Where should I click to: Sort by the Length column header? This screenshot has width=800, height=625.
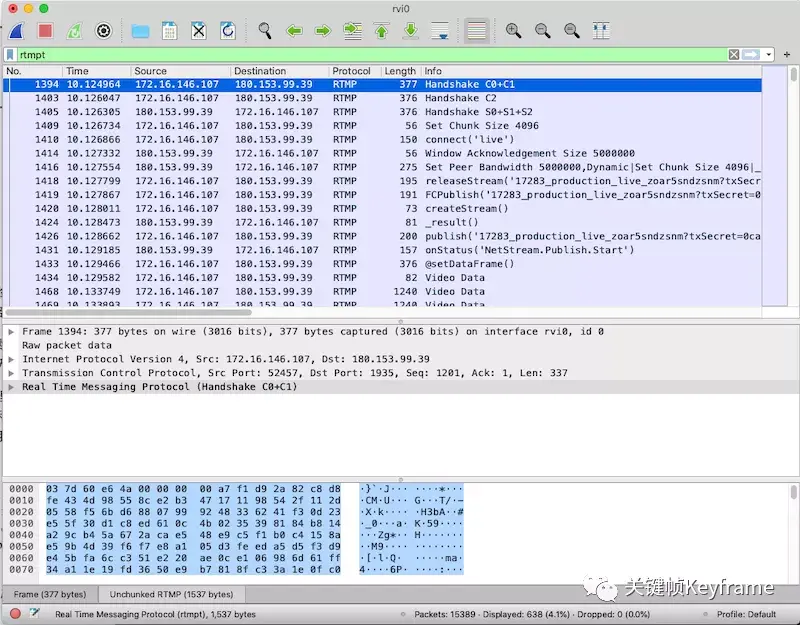coord(400,71)
